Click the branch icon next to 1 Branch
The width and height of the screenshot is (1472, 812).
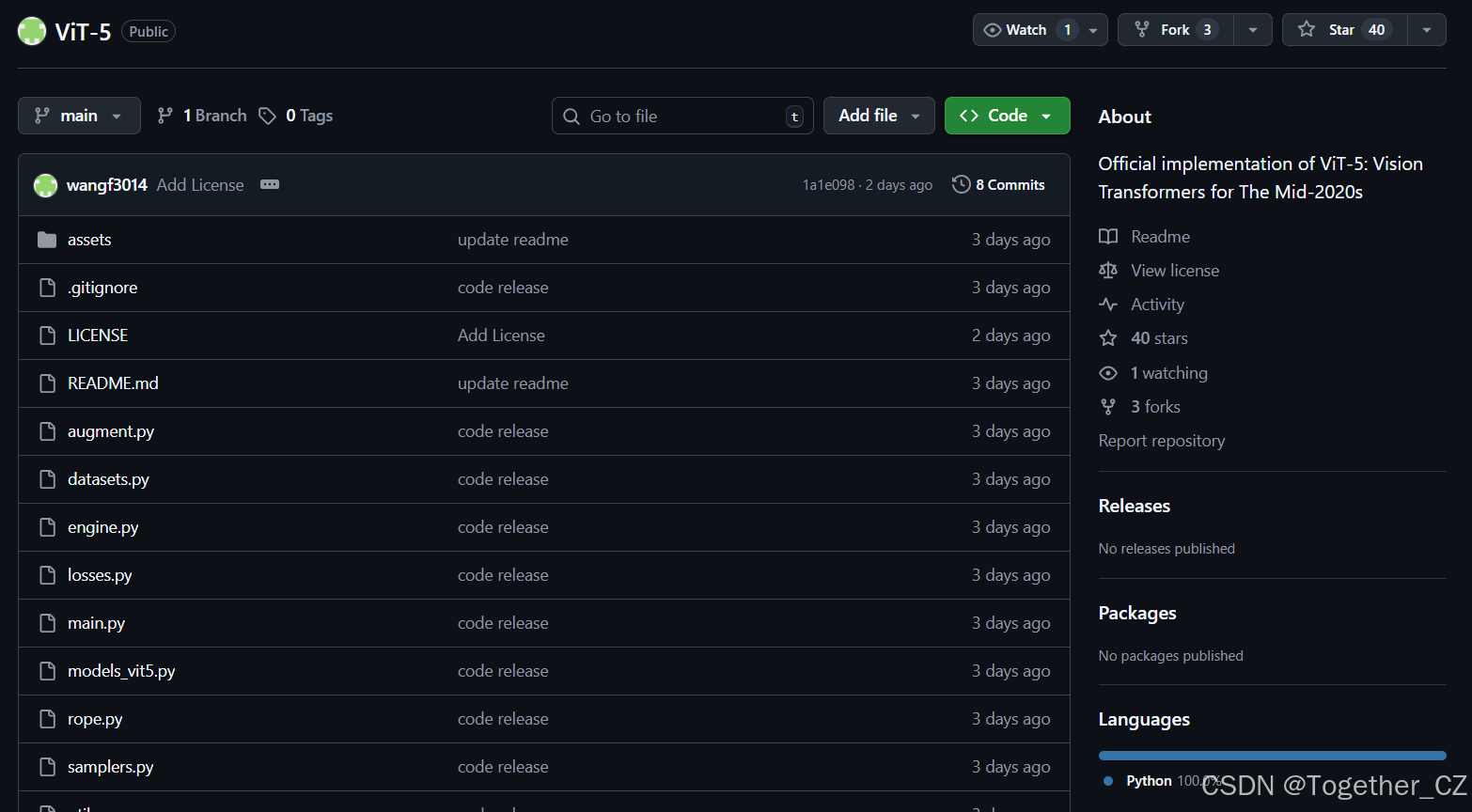[x=164, y=116]
